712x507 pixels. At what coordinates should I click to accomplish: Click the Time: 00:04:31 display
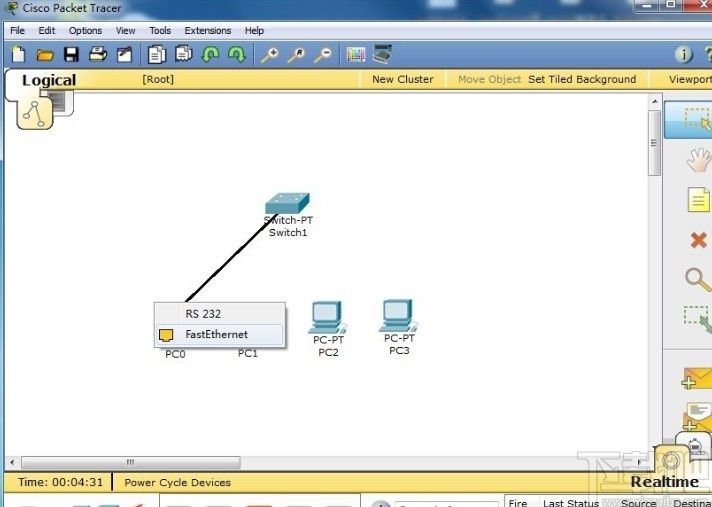pos(60,482)
